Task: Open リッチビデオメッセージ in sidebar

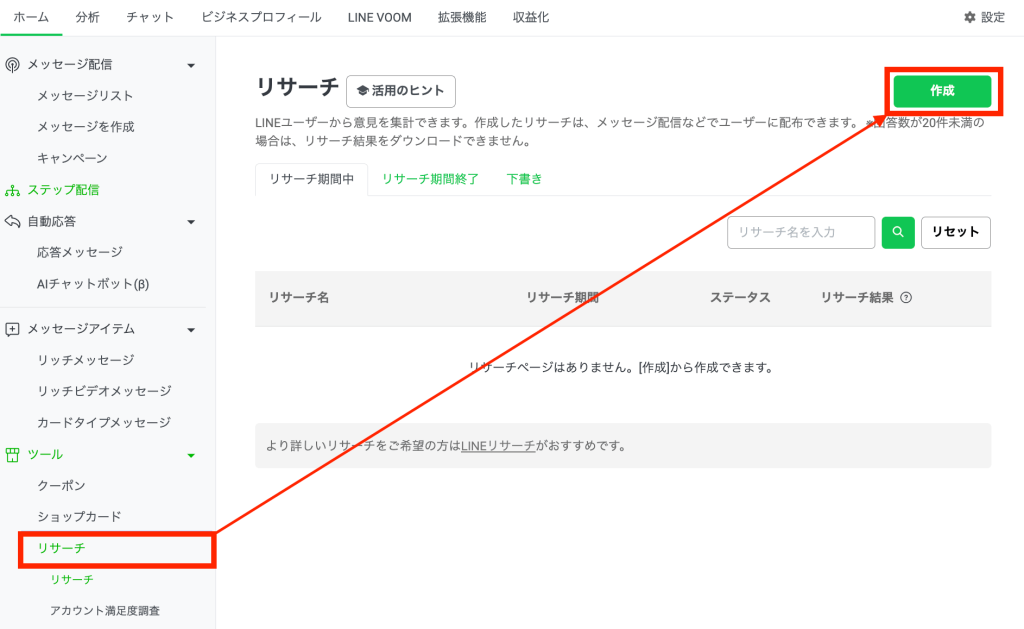Action: point(104,391)
